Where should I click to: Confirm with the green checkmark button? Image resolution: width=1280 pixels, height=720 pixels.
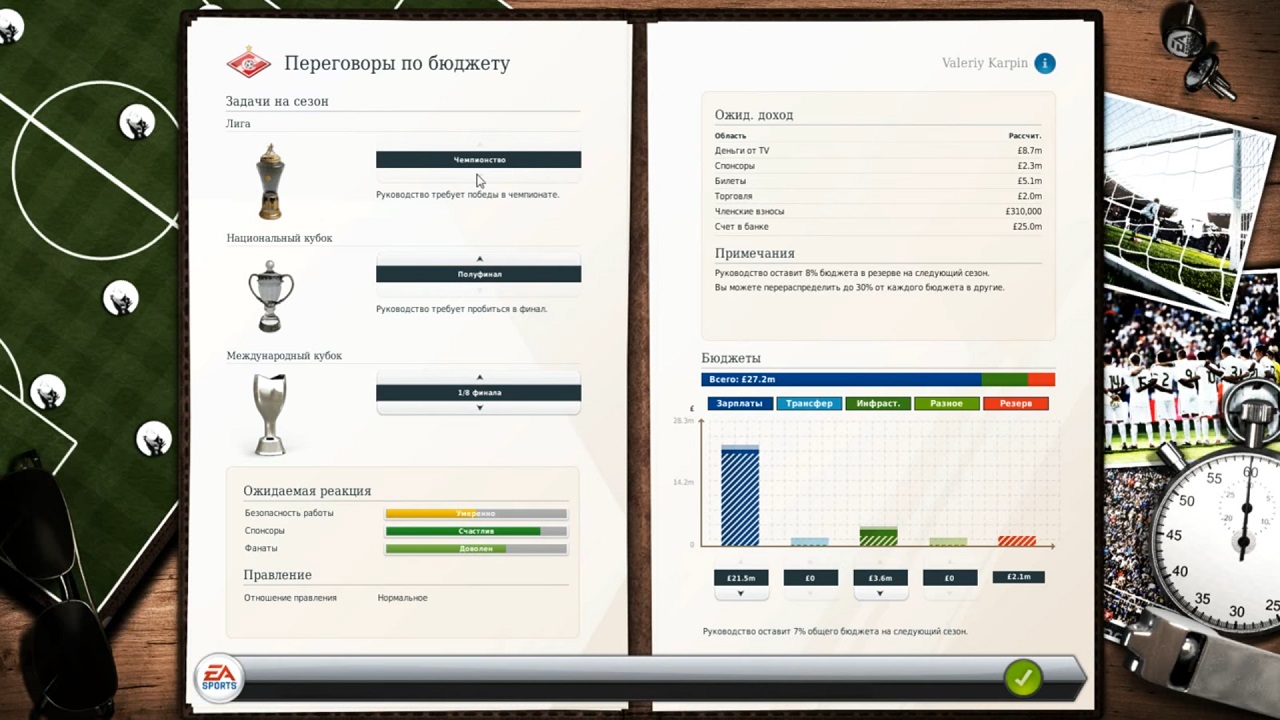point(1022,678)
